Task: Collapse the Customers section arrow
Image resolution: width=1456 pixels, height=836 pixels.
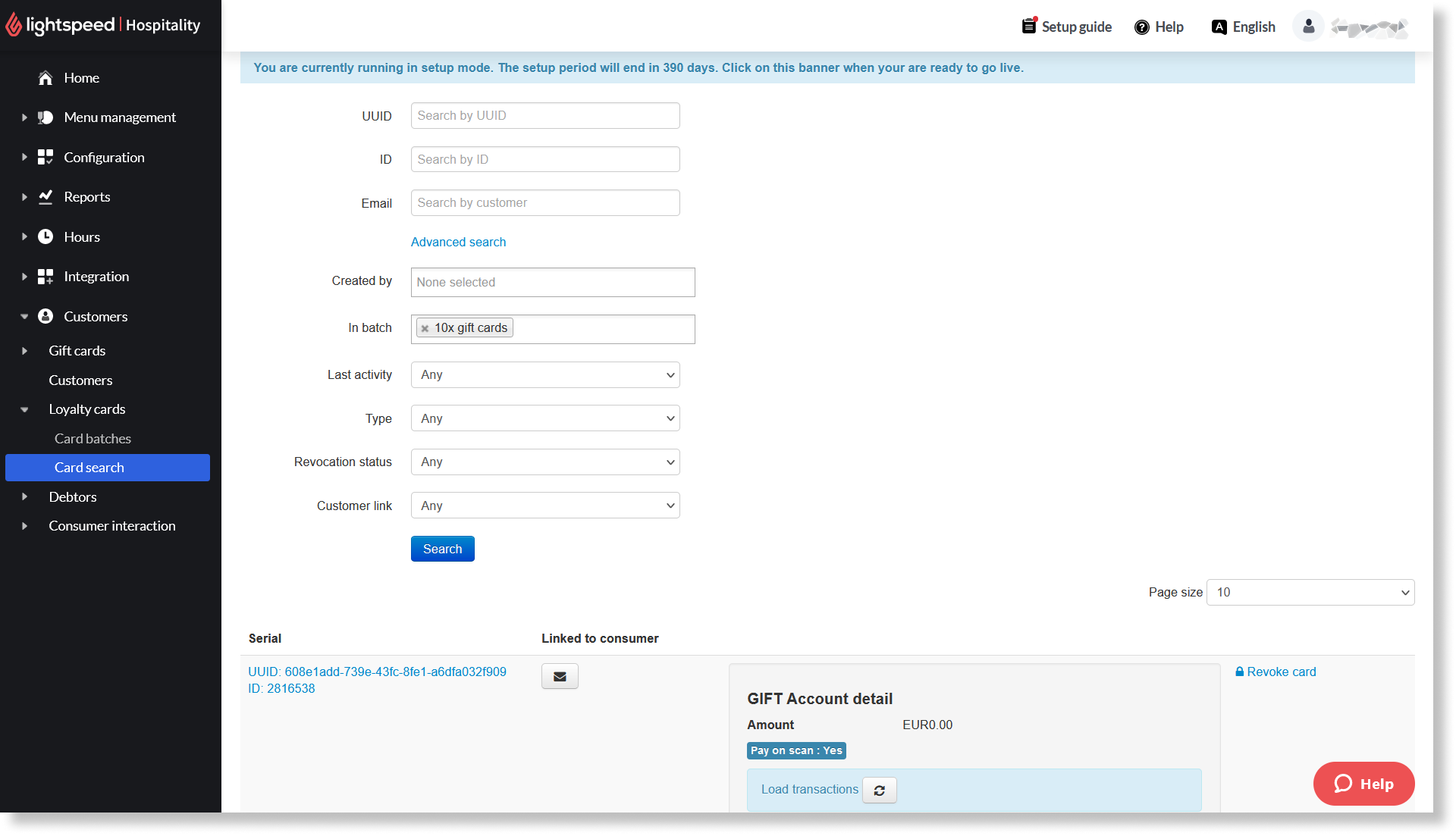Action: [24, 317]
